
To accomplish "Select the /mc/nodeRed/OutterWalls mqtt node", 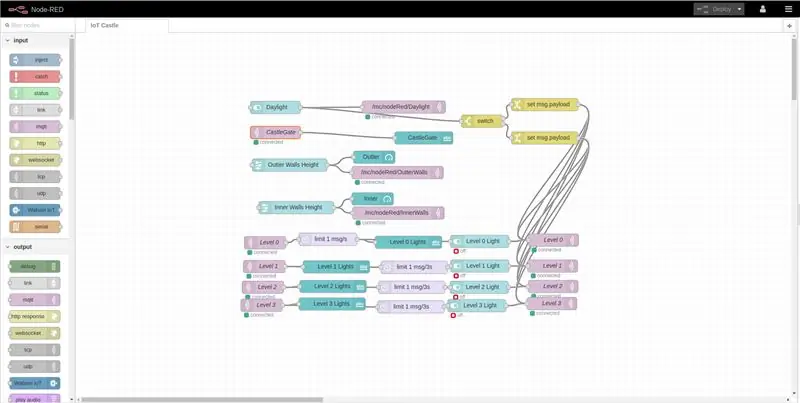I will tap(397, 172).
